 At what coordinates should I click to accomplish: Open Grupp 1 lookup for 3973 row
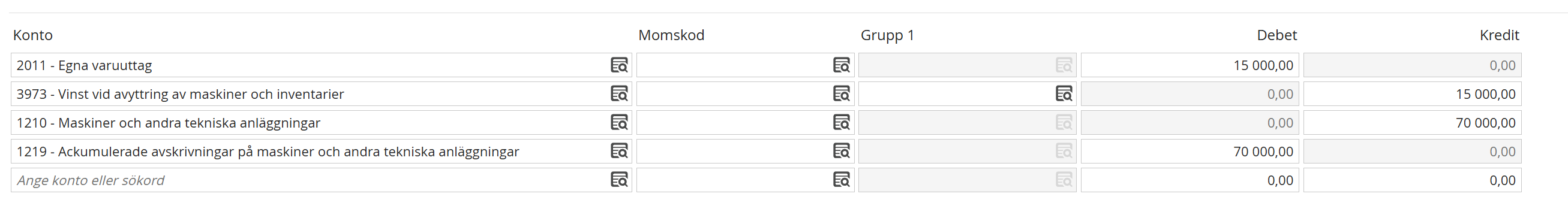coord(1064,93)
